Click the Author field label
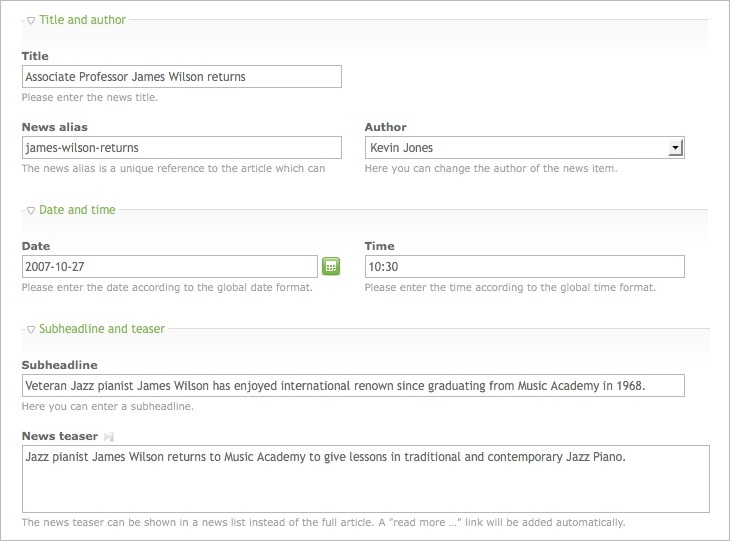Viewport: 730px width, 541px height. click(385, 127)
